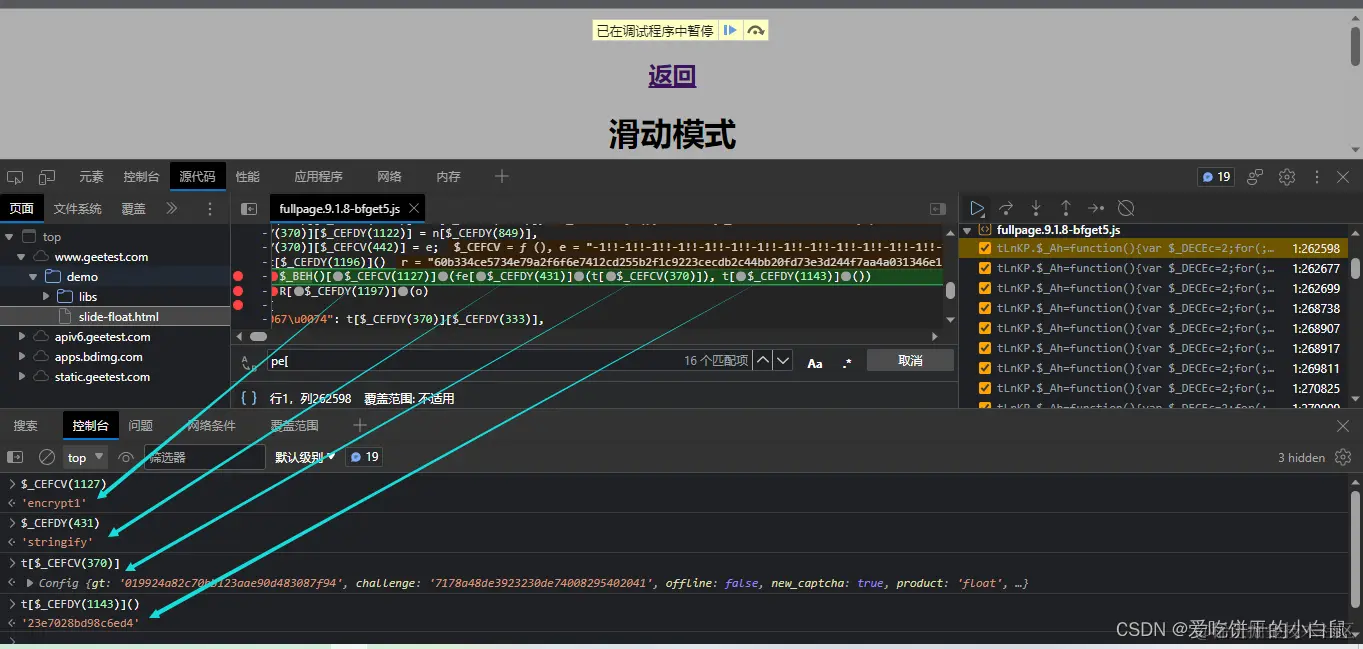Hide the navigator pane icon
Screen dimensions: 1363x649
249,209
